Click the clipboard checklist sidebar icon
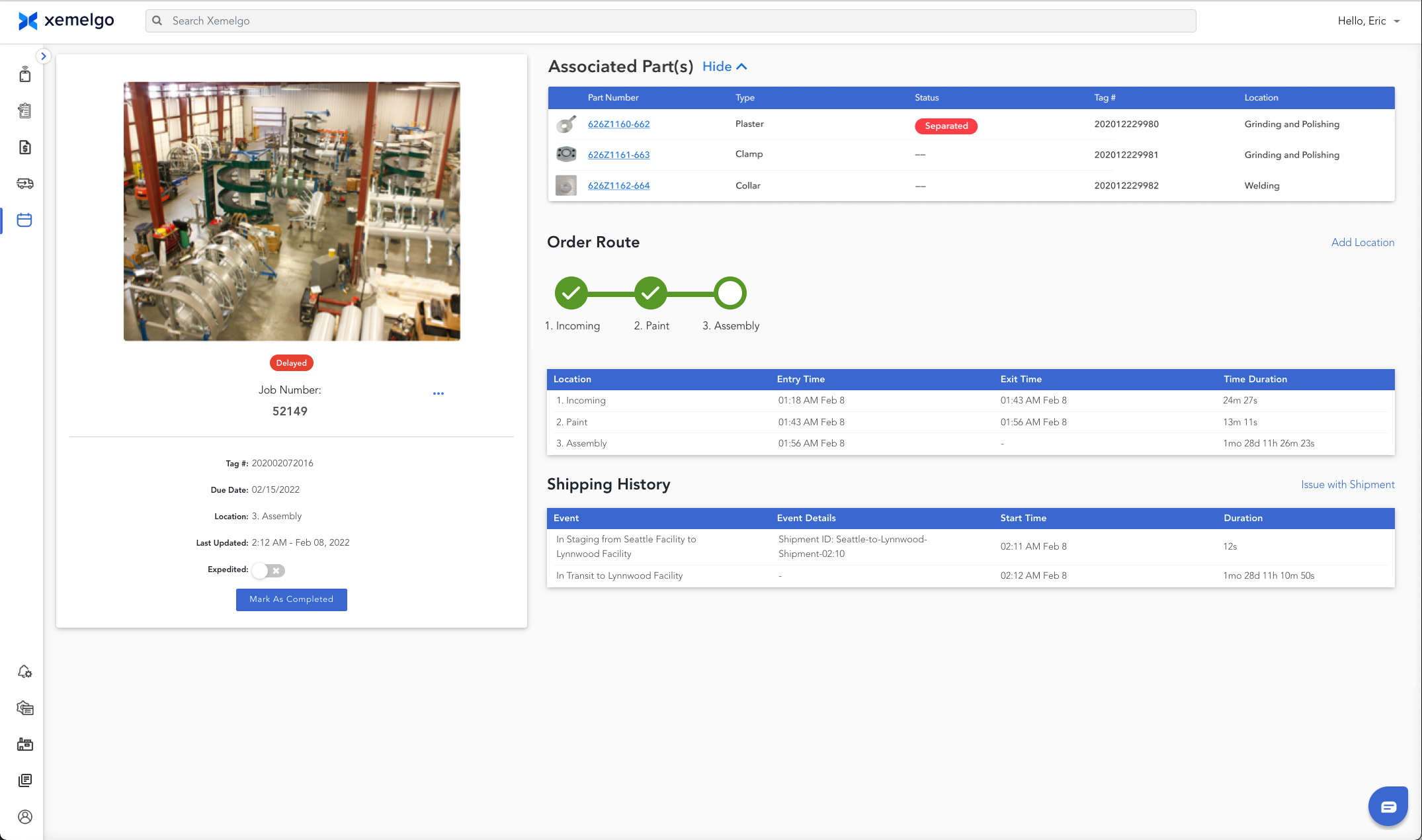The width and height of the screenshot is (1422, 840). tap(25, 111)
